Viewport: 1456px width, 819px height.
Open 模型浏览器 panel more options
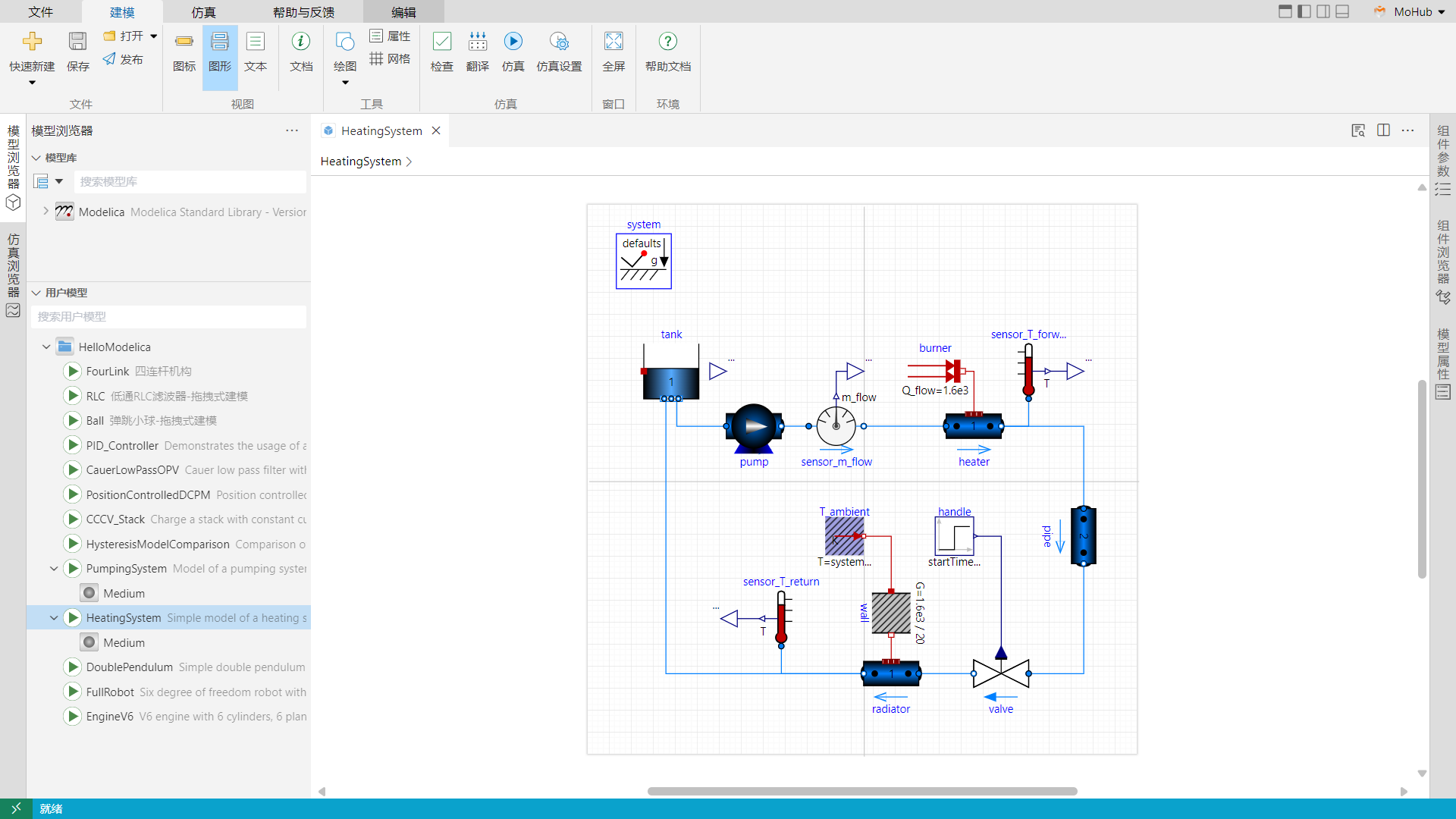click(x=292, y=130)
